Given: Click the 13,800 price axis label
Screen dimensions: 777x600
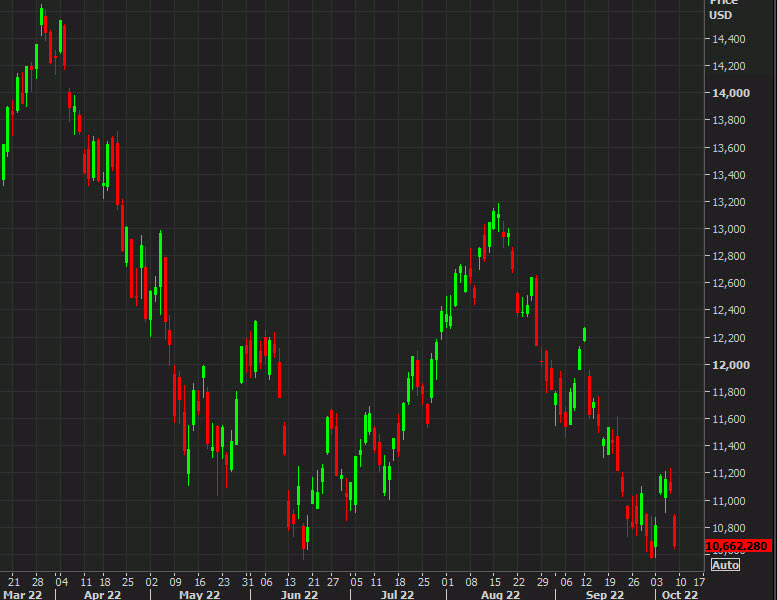Looking at the screenshot, I should (x=728, y=120).
